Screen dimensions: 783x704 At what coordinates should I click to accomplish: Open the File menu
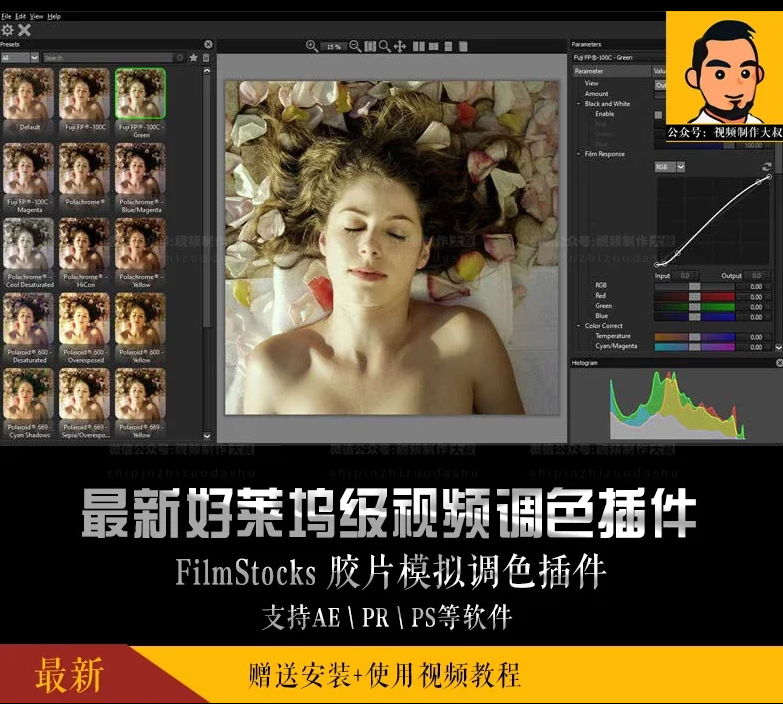[6, 16]
